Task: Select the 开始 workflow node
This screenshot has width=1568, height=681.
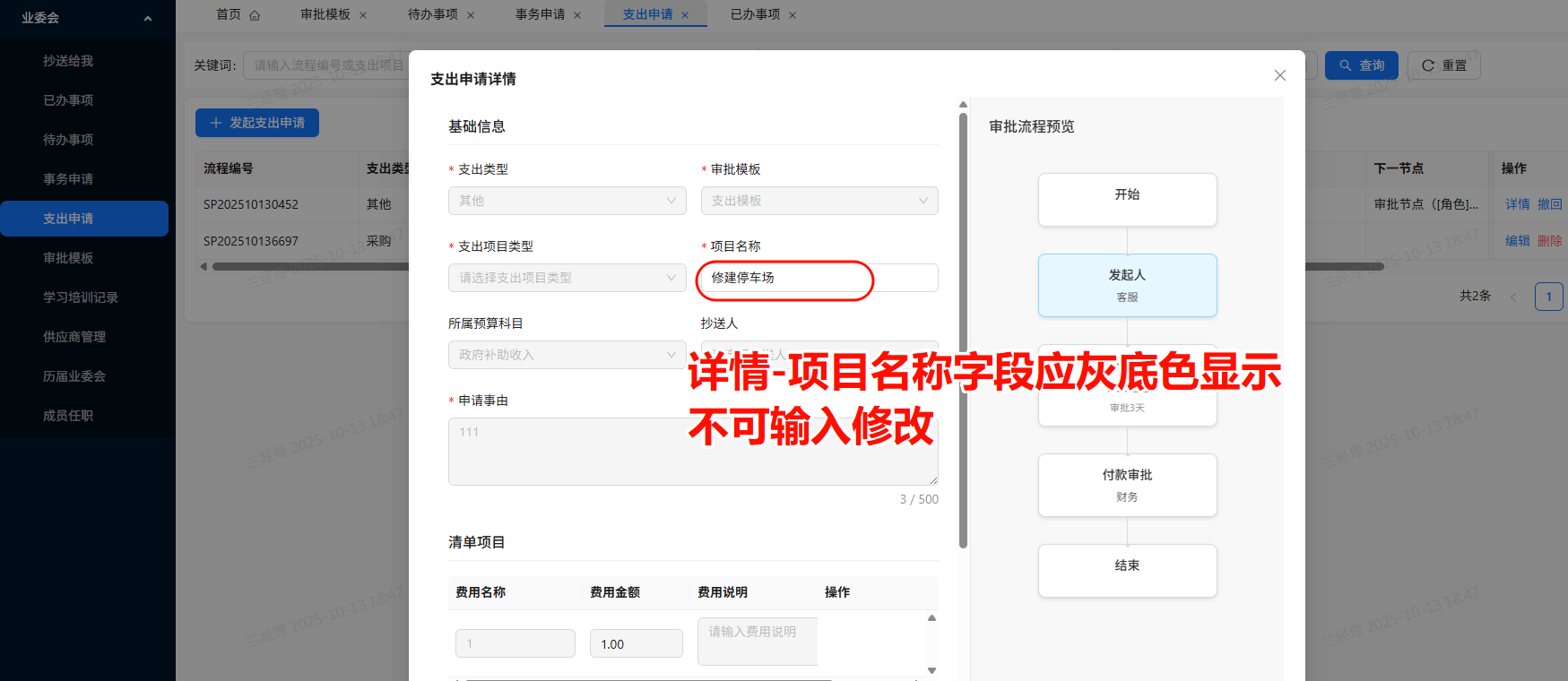Action: pyautogui.click(x=1128, y=200)
